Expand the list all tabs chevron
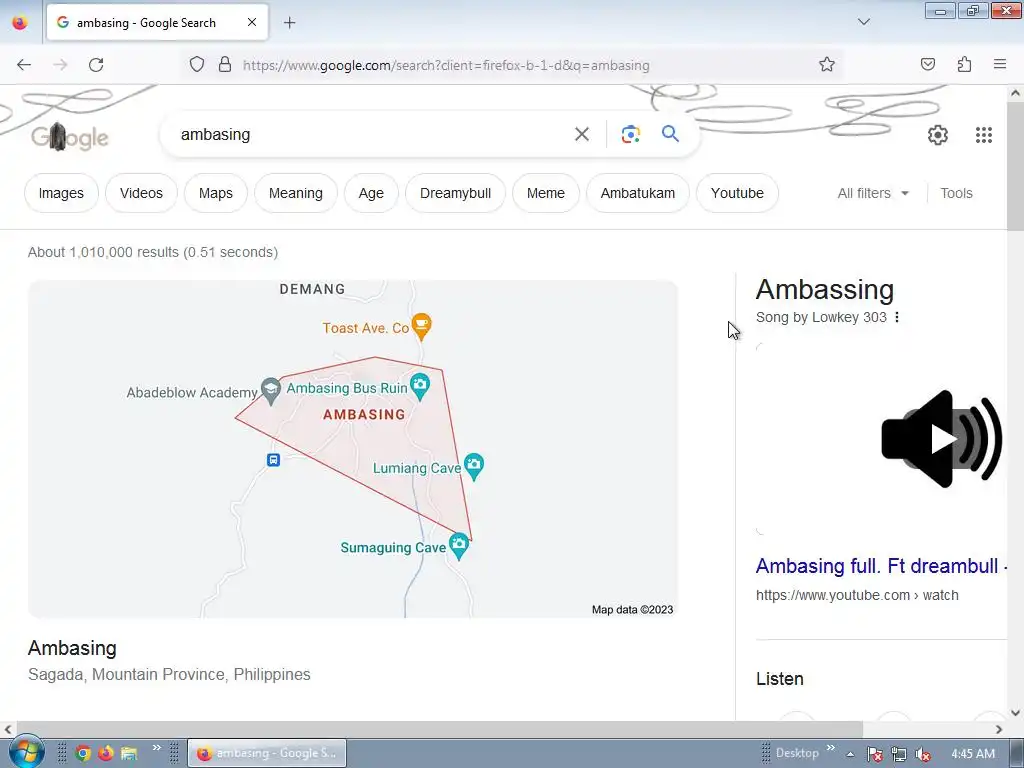 coord(864,22)
